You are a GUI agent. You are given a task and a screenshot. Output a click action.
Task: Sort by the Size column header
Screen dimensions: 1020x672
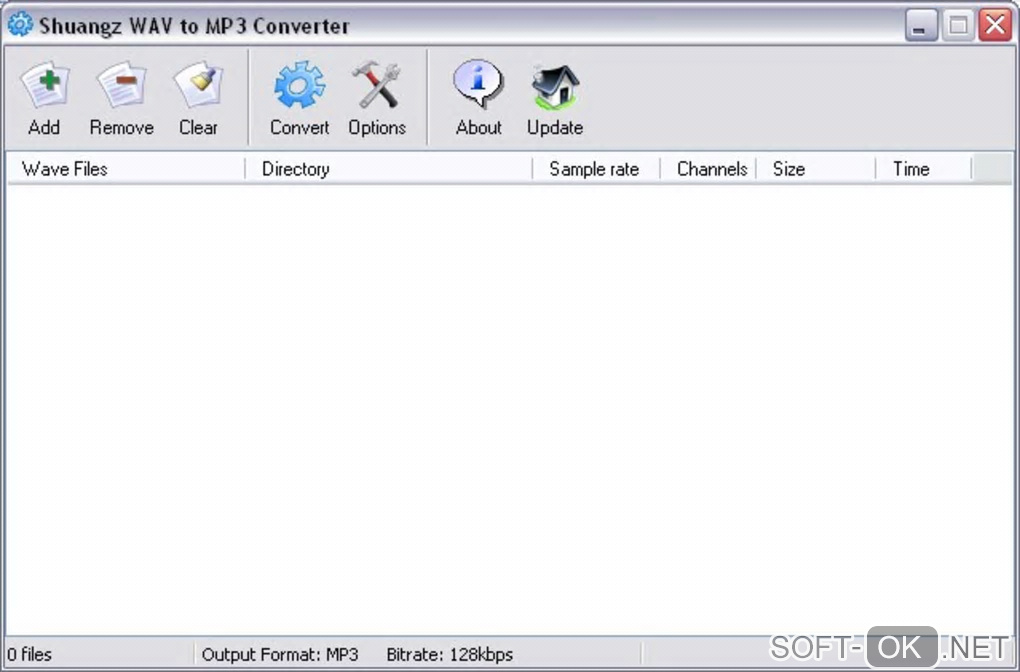pos(816,169)
